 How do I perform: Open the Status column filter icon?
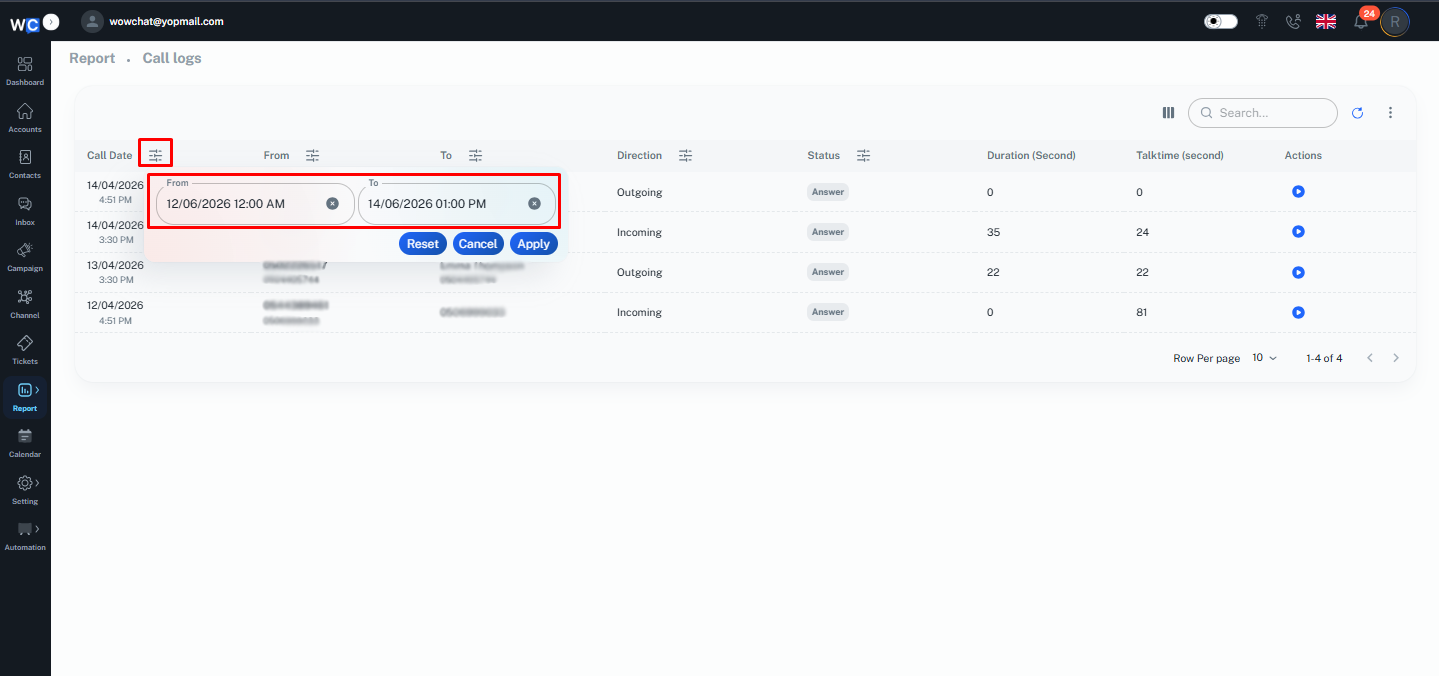tap(864, 155)
